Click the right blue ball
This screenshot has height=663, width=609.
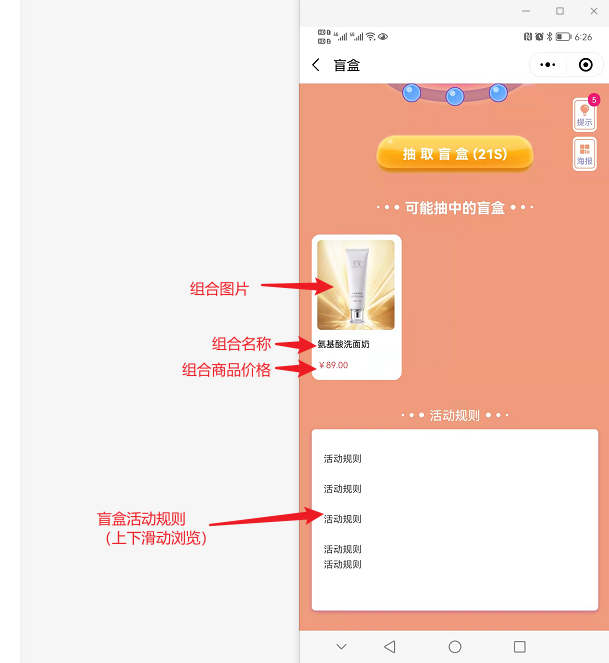pos(498,93)
